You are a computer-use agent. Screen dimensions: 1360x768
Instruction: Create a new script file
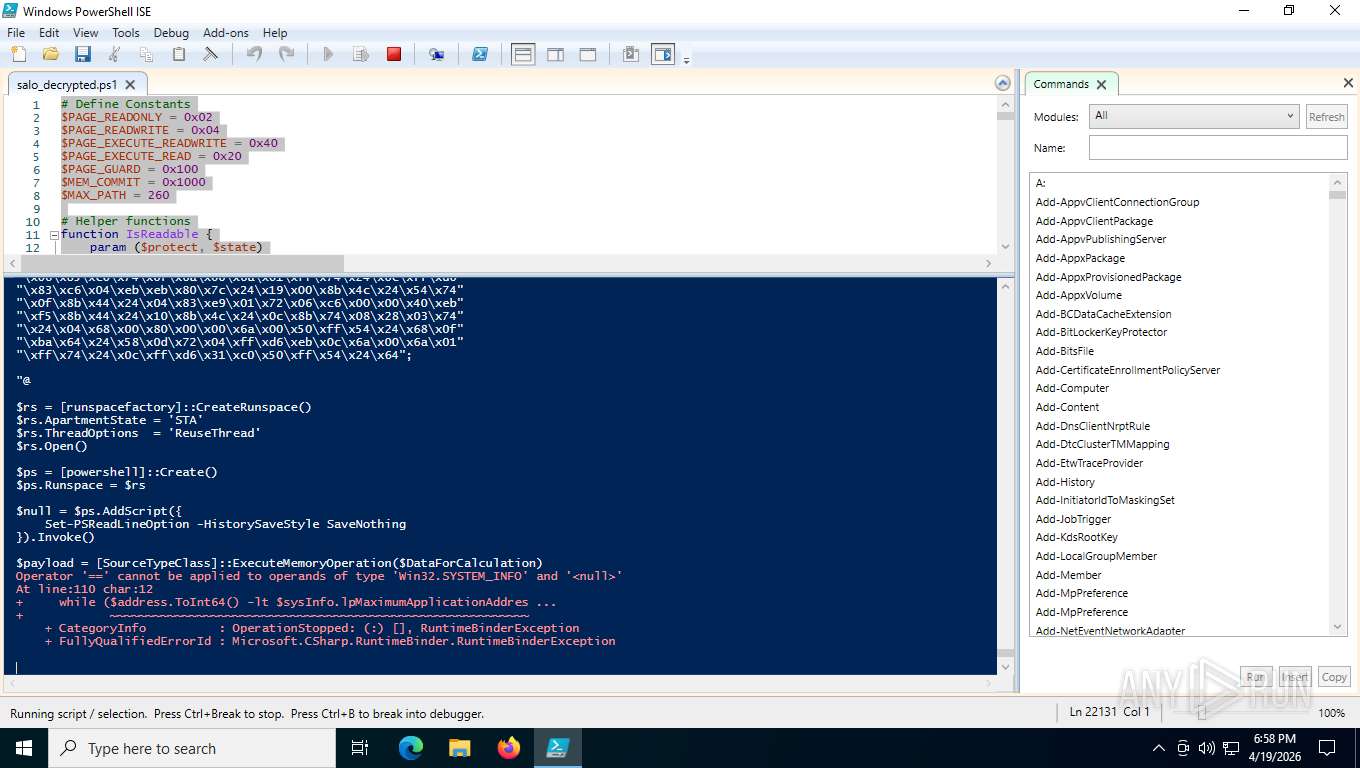point(18,54)
